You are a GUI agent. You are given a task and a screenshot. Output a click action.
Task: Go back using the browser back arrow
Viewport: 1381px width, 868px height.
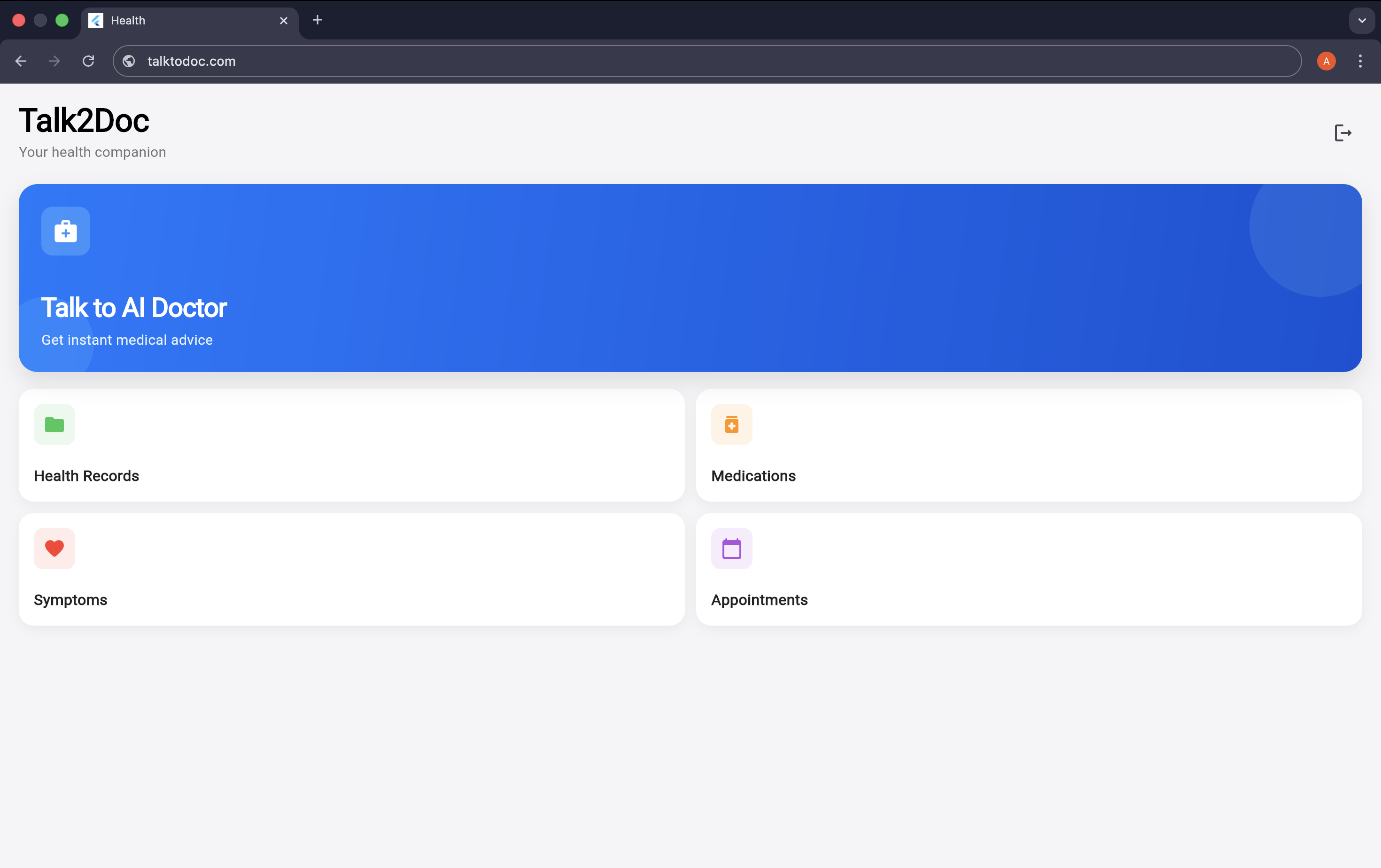click(21, 62)
